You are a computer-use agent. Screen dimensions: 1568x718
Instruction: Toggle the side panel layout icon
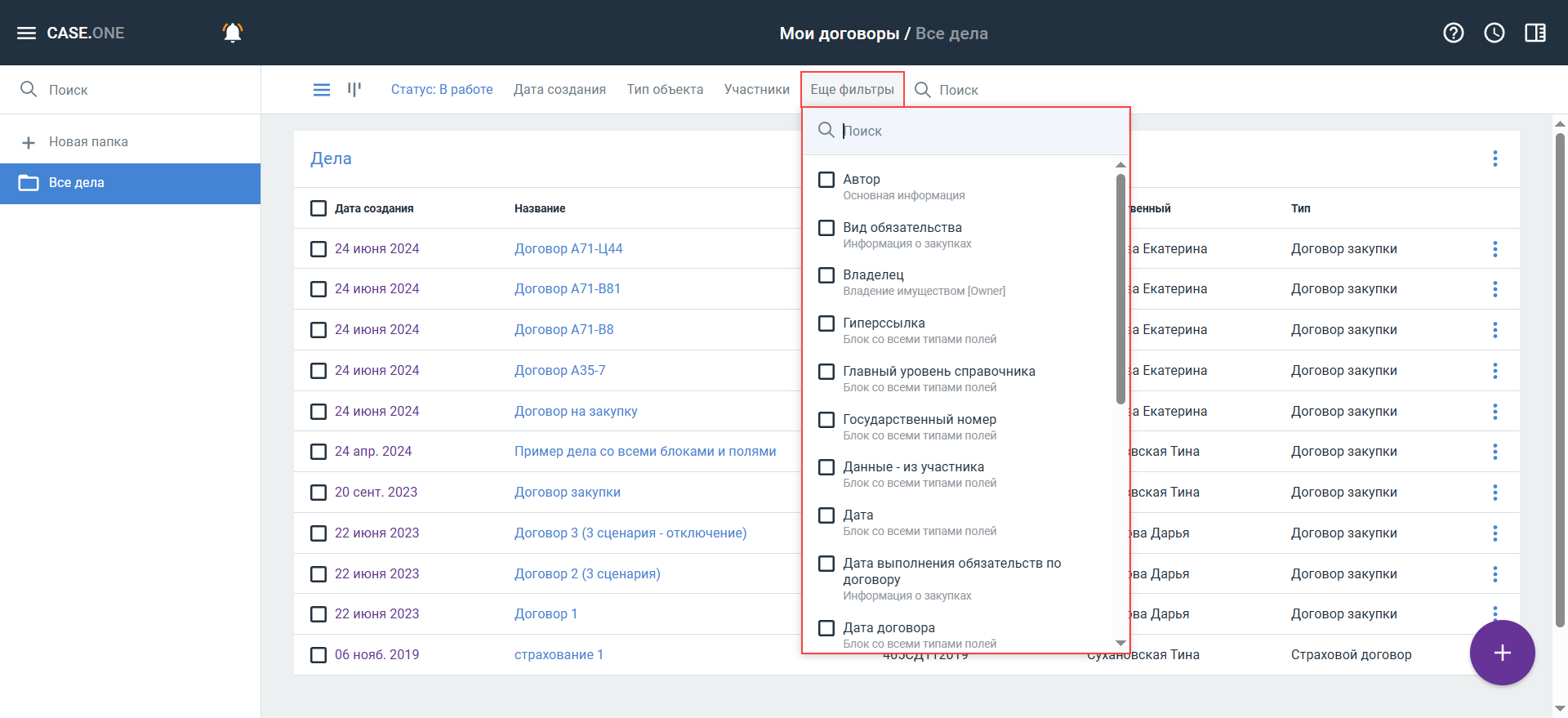pos(1535,33)
